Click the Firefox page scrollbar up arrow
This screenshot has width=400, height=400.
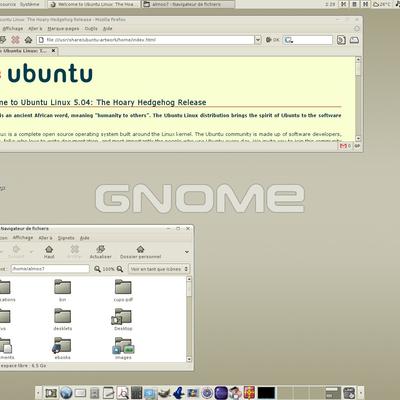[x=358, y=59]
